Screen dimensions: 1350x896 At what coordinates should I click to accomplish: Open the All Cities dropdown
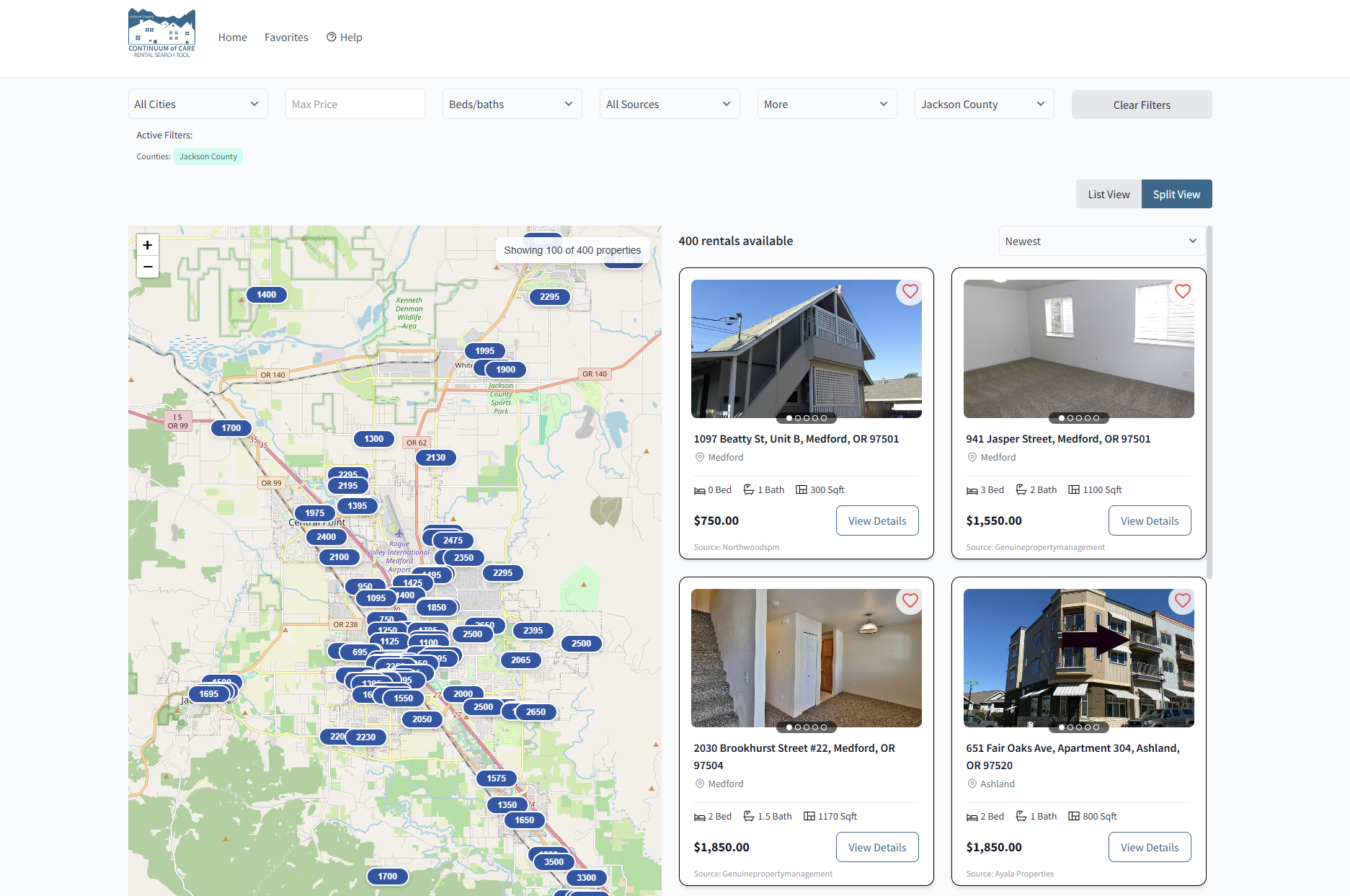(x=197, y=105)
